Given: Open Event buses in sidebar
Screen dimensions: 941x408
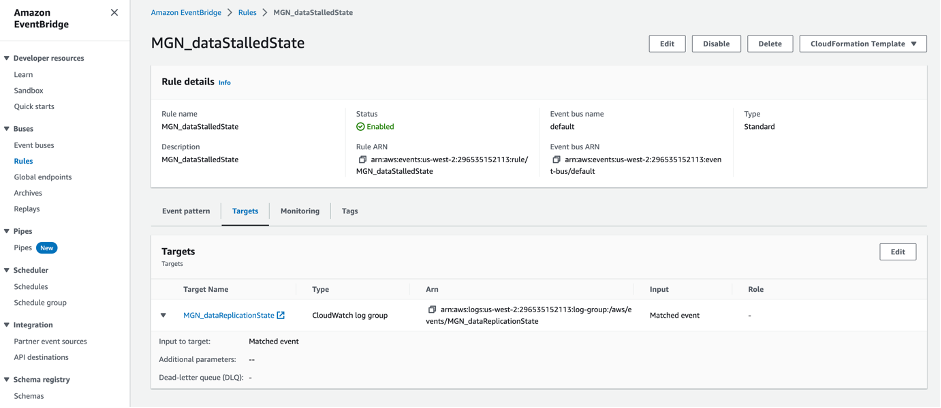Looking at the screenshot, I should pyautogui.click(x=34, y=145).
